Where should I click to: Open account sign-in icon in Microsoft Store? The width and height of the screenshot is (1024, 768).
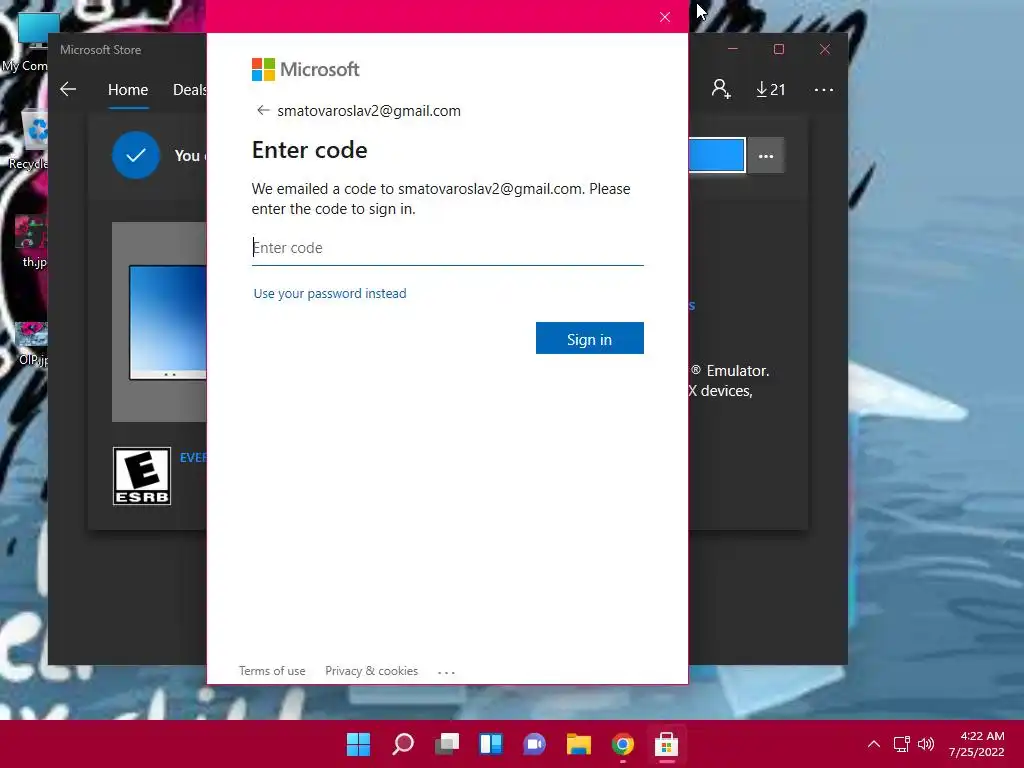(x=721, y=89)
